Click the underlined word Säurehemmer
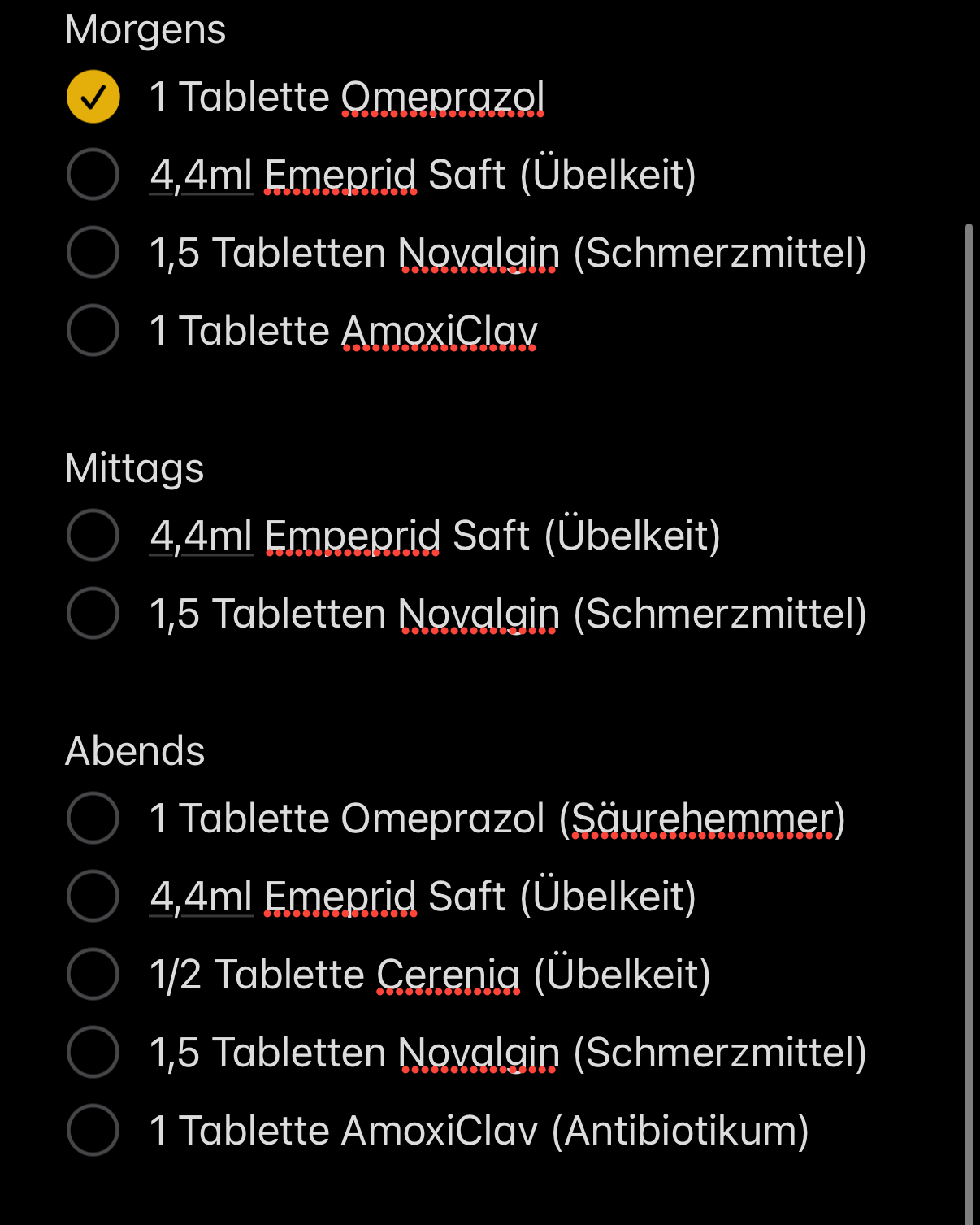Viewport: 980px width, 1225px height. [x=703, y=819]
